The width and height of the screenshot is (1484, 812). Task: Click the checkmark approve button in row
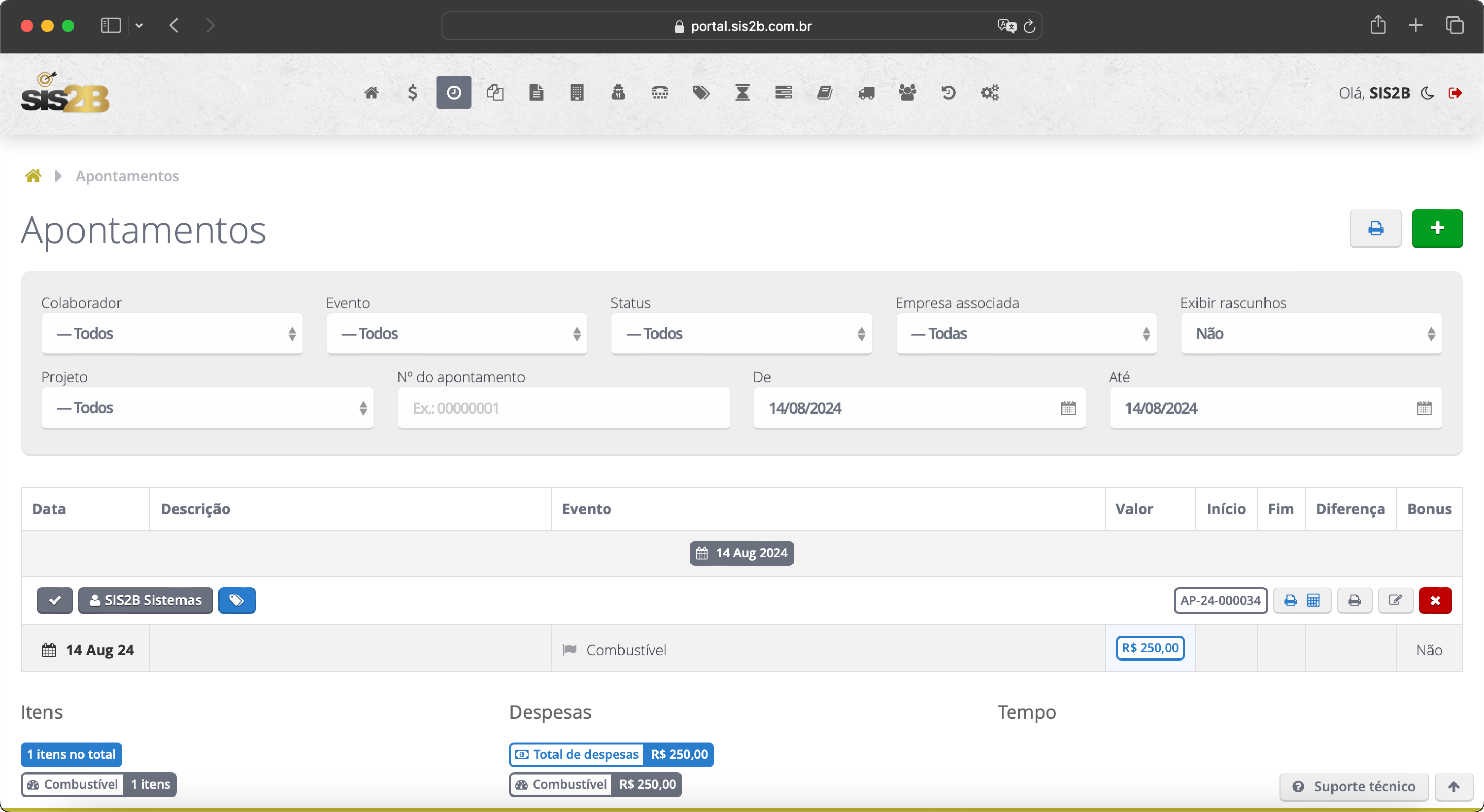click(55, 600)
